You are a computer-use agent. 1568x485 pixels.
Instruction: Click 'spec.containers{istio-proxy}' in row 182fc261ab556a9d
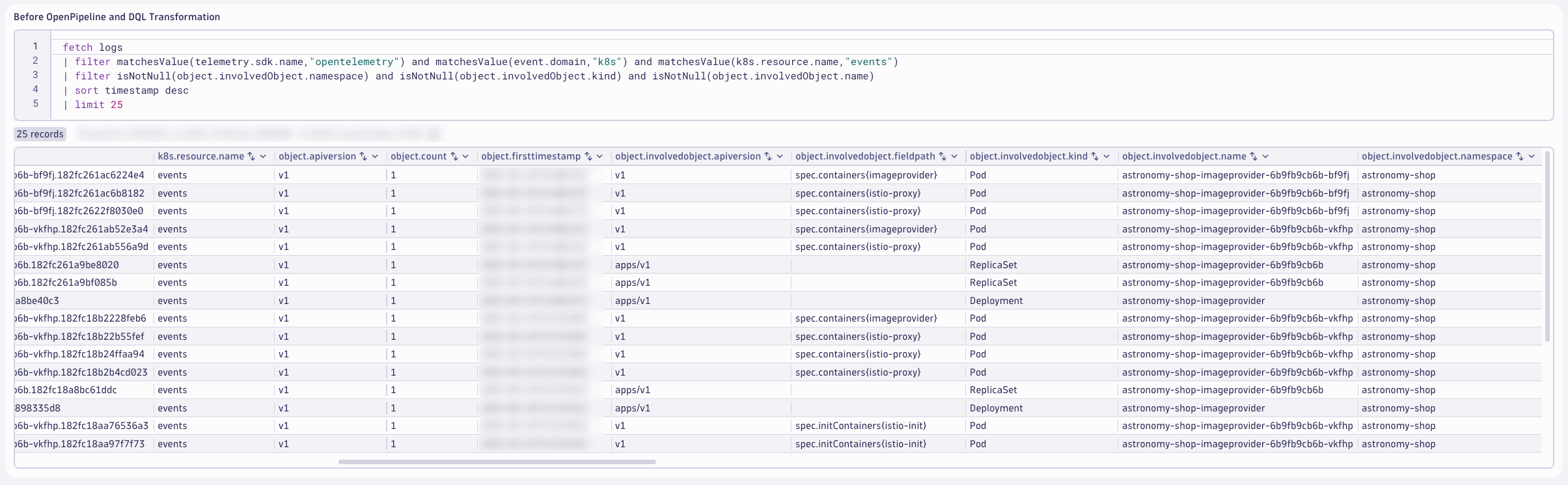(x=858, y=247)
